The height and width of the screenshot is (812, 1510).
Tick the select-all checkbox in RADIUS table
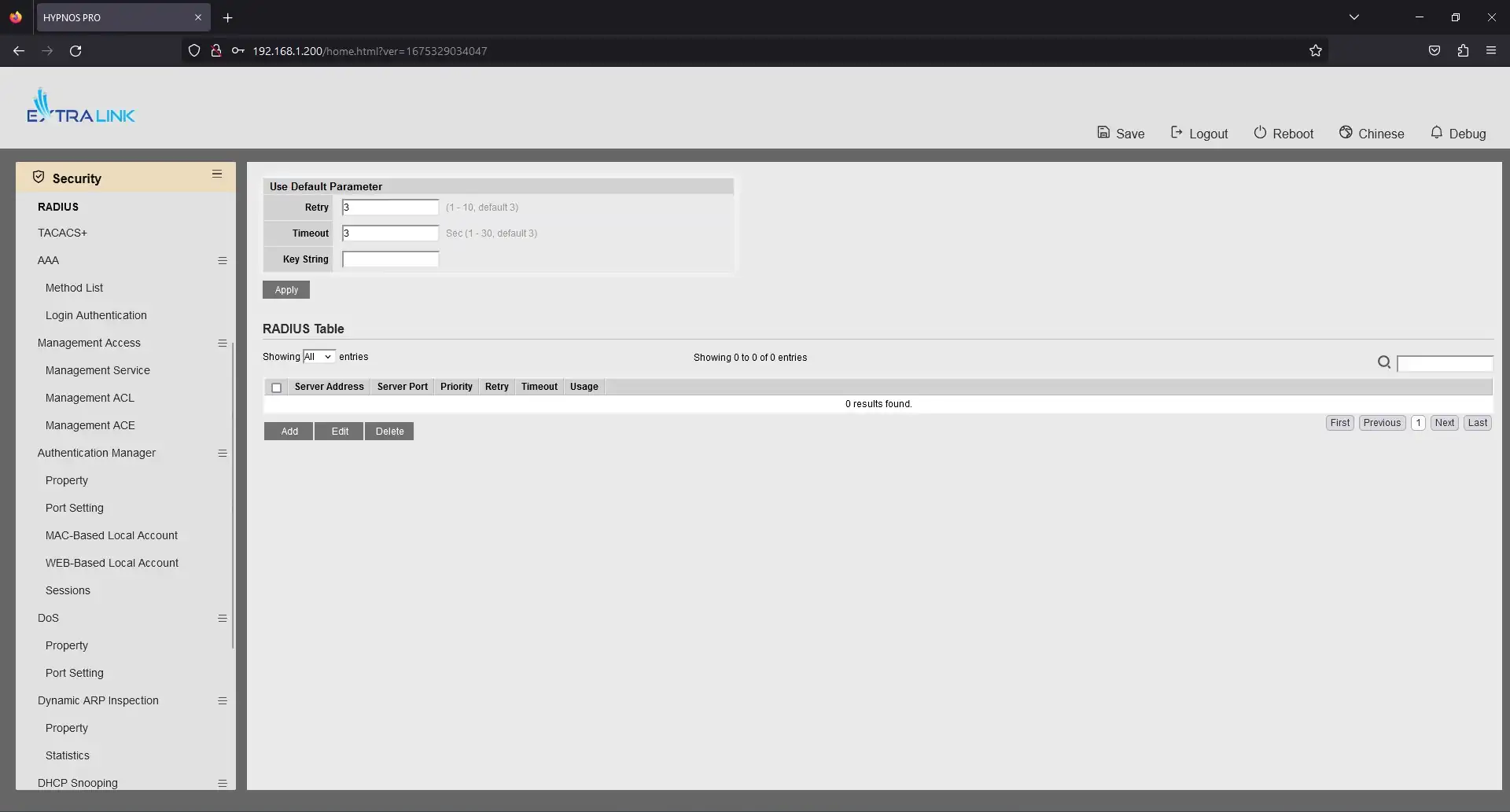[276, 388]
